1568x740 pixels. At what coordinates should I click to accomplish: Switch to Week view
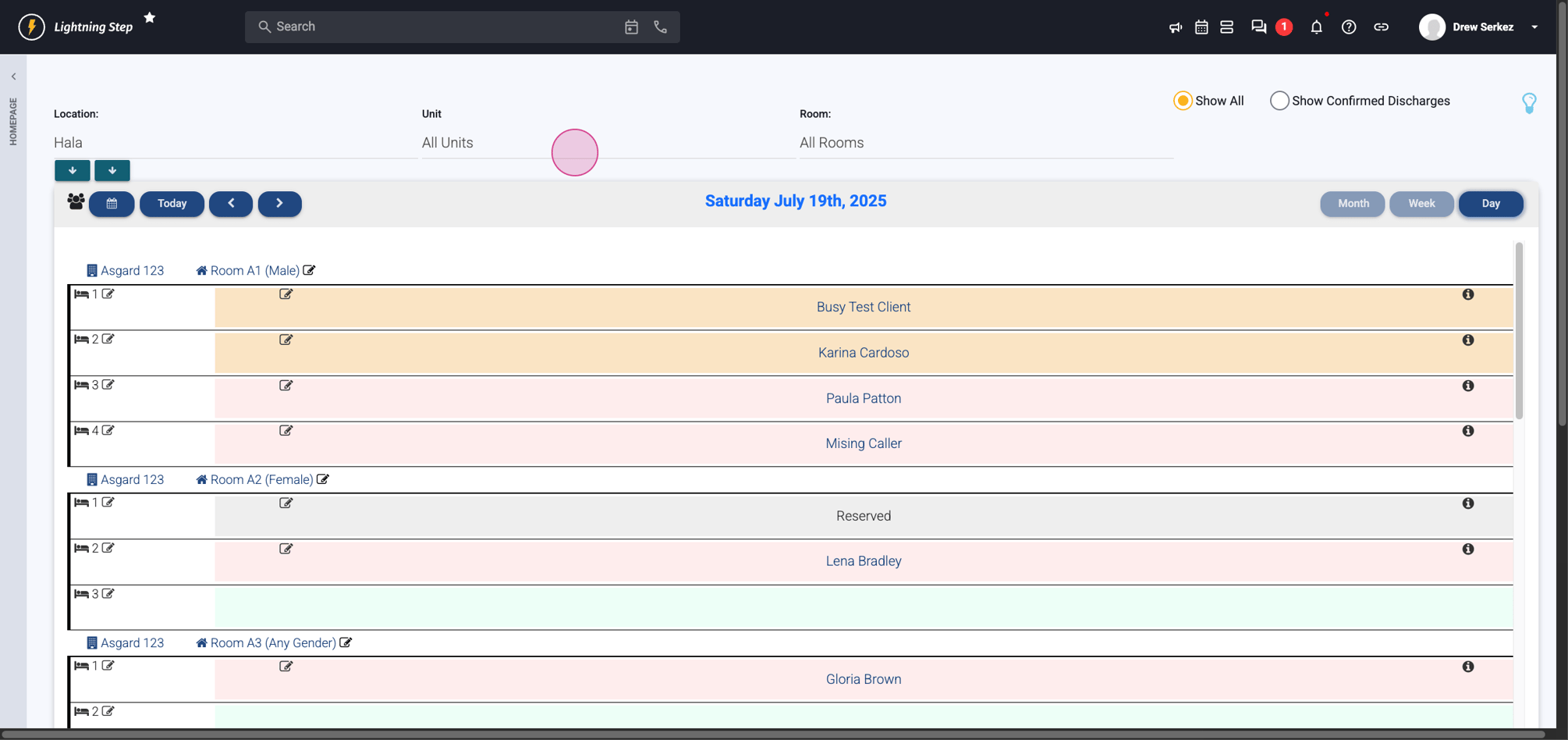(x=1421, y=204)
